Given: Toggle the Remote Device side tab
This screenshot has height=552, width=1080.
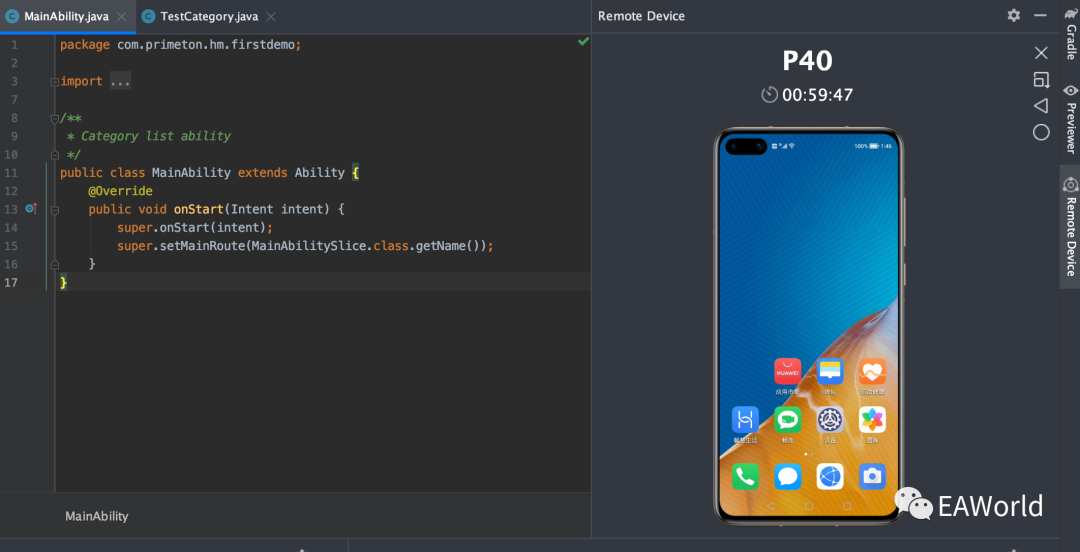Looking at the screenshot, I should click(x=1070, y=227).
